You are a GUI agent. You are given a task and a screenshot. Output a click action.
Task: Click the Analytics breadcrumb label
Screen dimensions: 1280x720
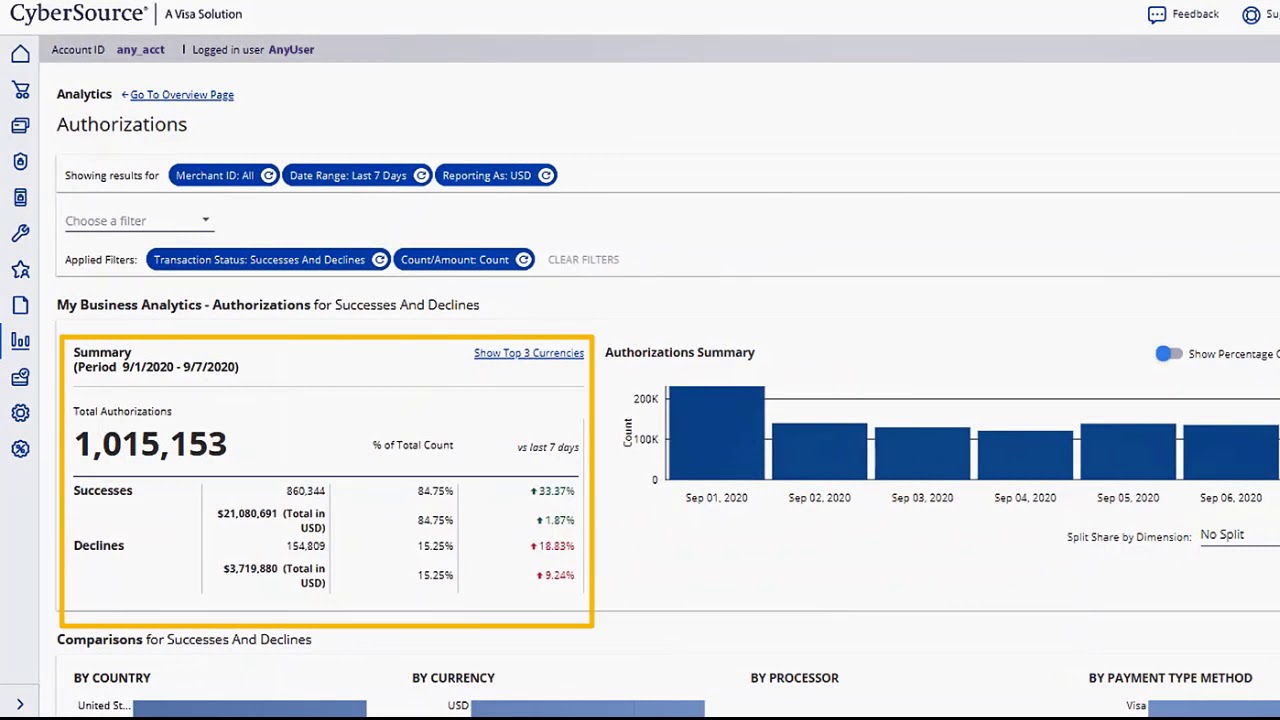pyautogui.click(x=84, y=94)
